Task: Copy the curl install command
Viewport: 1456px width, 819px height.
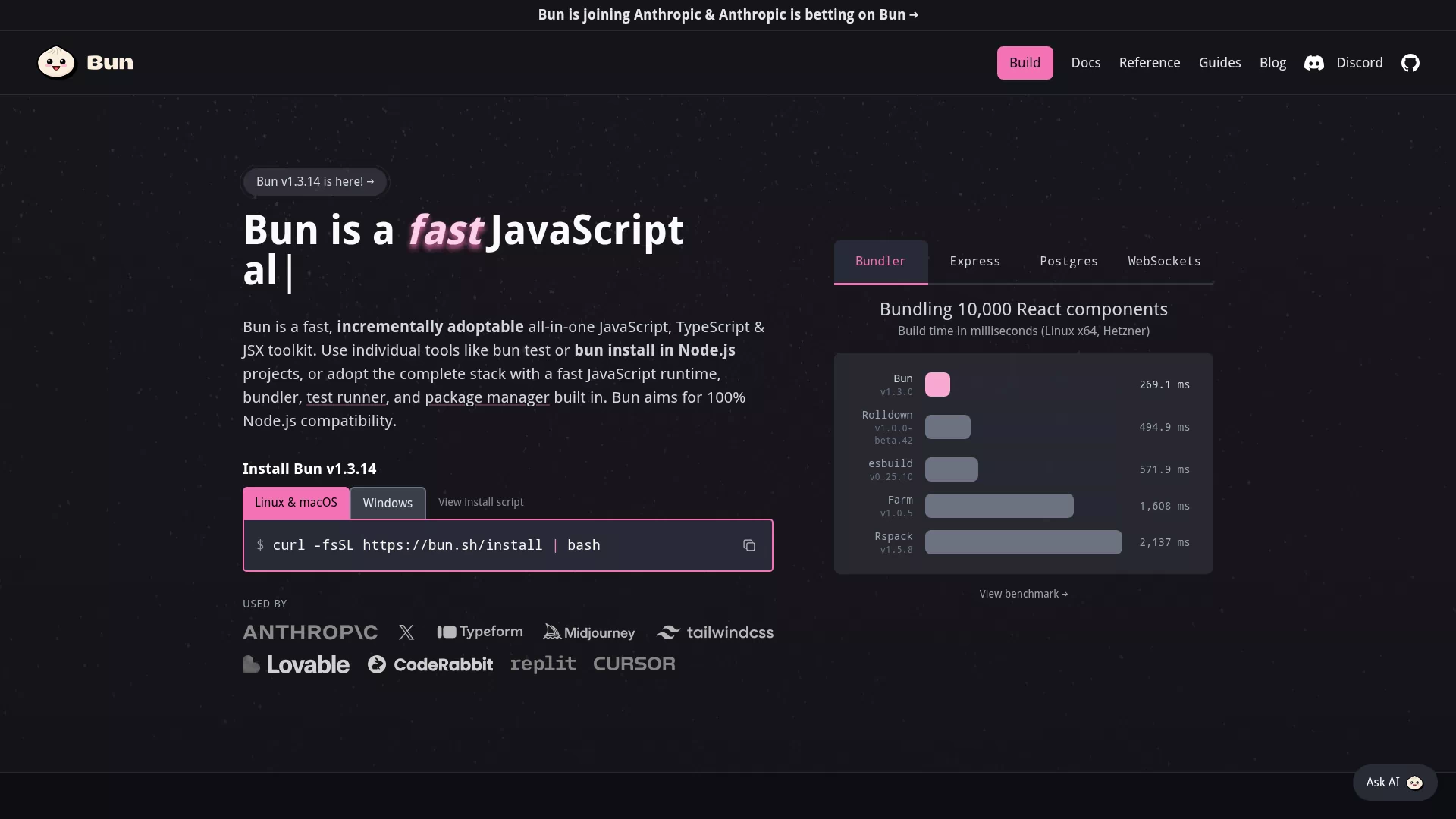Action: pyautogui.click(x=749, y=545)
